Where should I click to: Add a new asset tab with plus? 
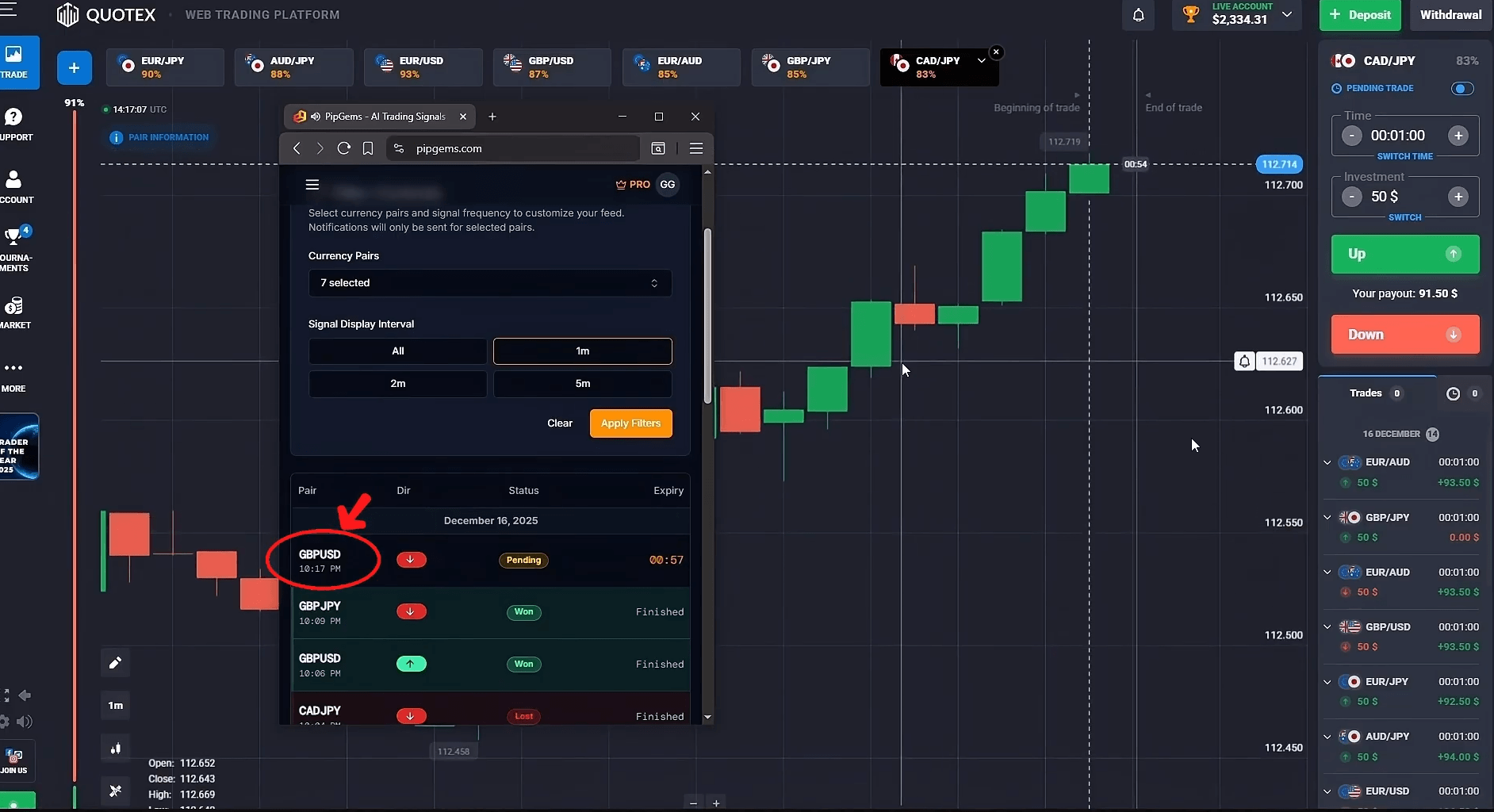click(x=74, y=68)
